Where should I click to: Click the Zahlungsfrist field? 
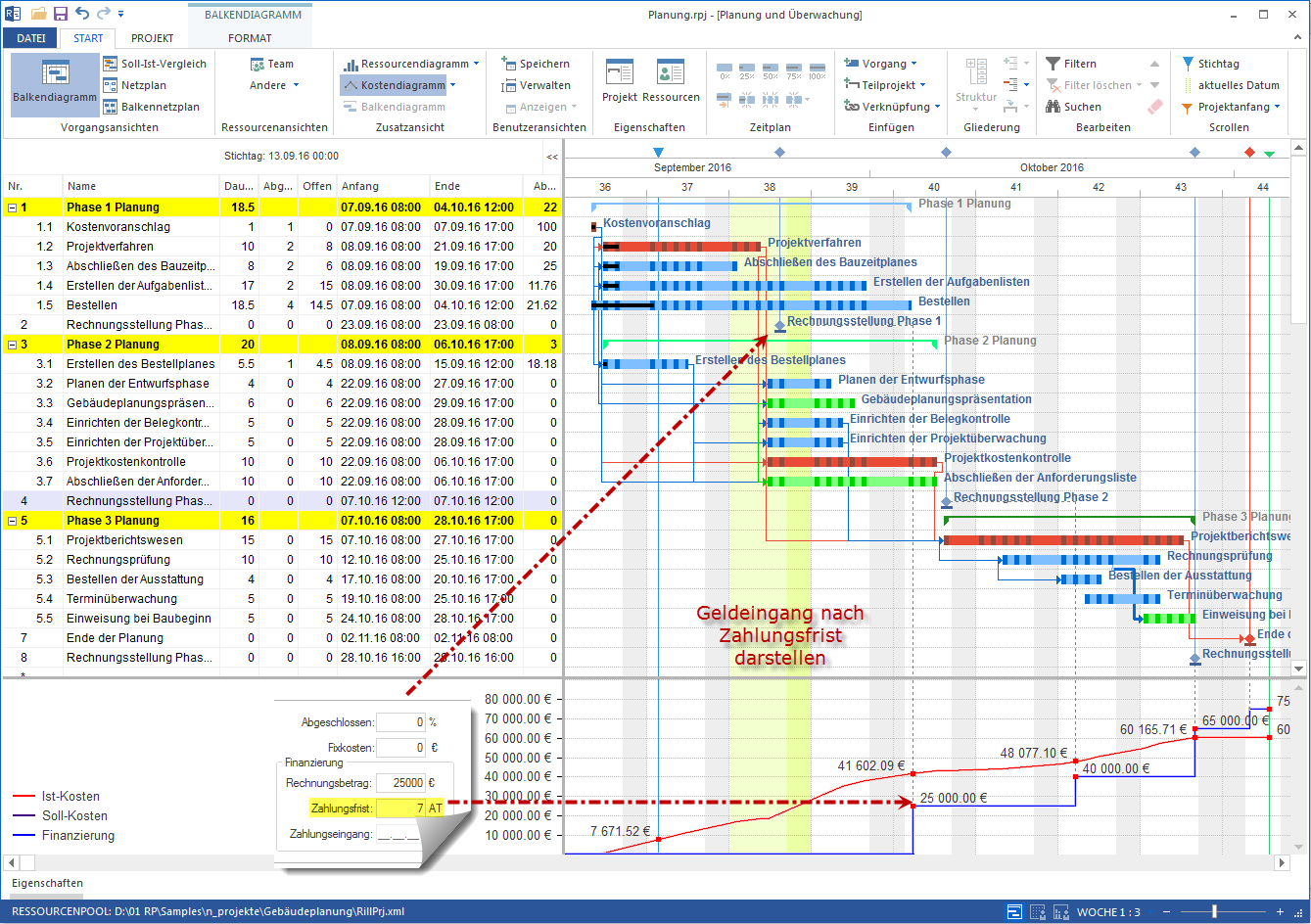point(400,808)
